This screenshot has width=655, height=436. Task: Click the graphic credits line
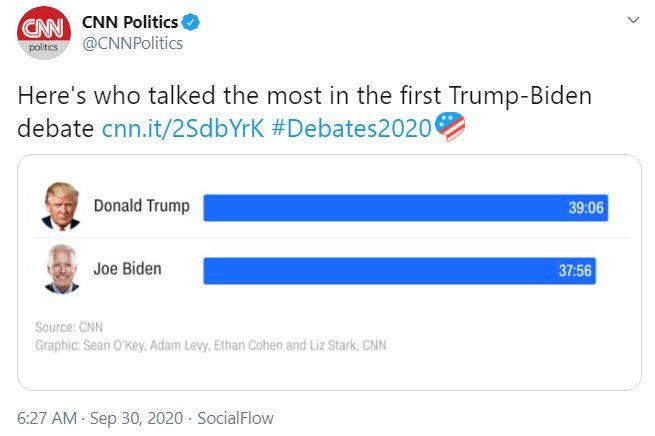211,345
